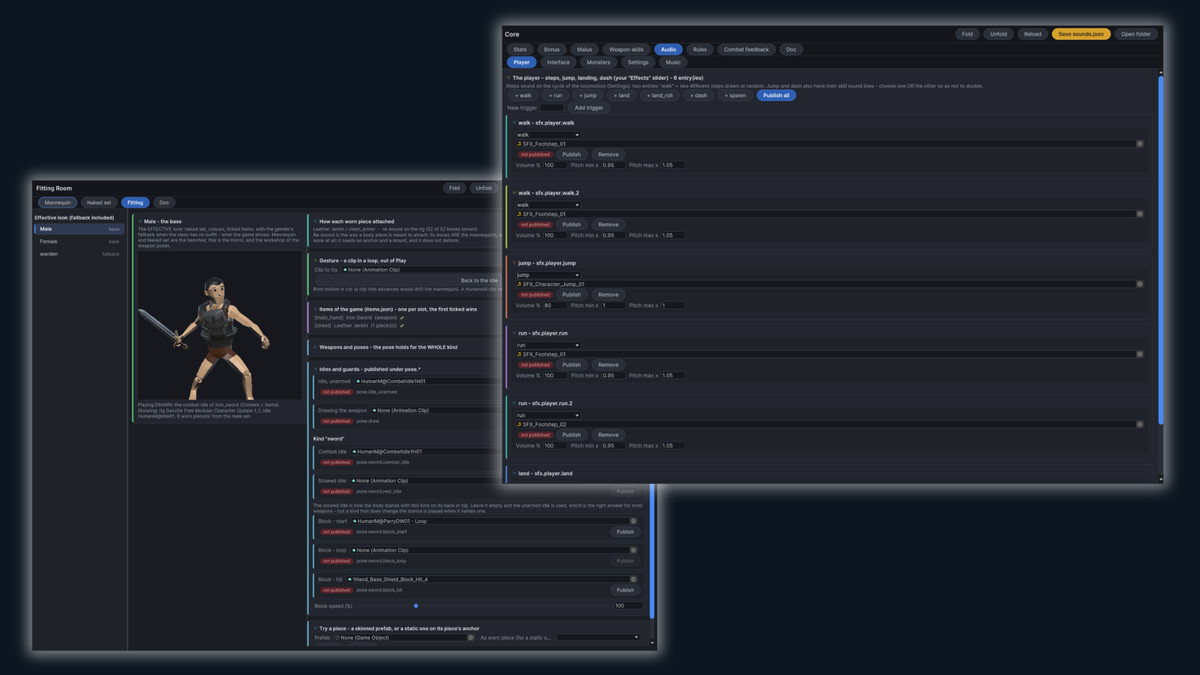
Task: Remove the sfx.player.jump entry
Action: (608, 295)
